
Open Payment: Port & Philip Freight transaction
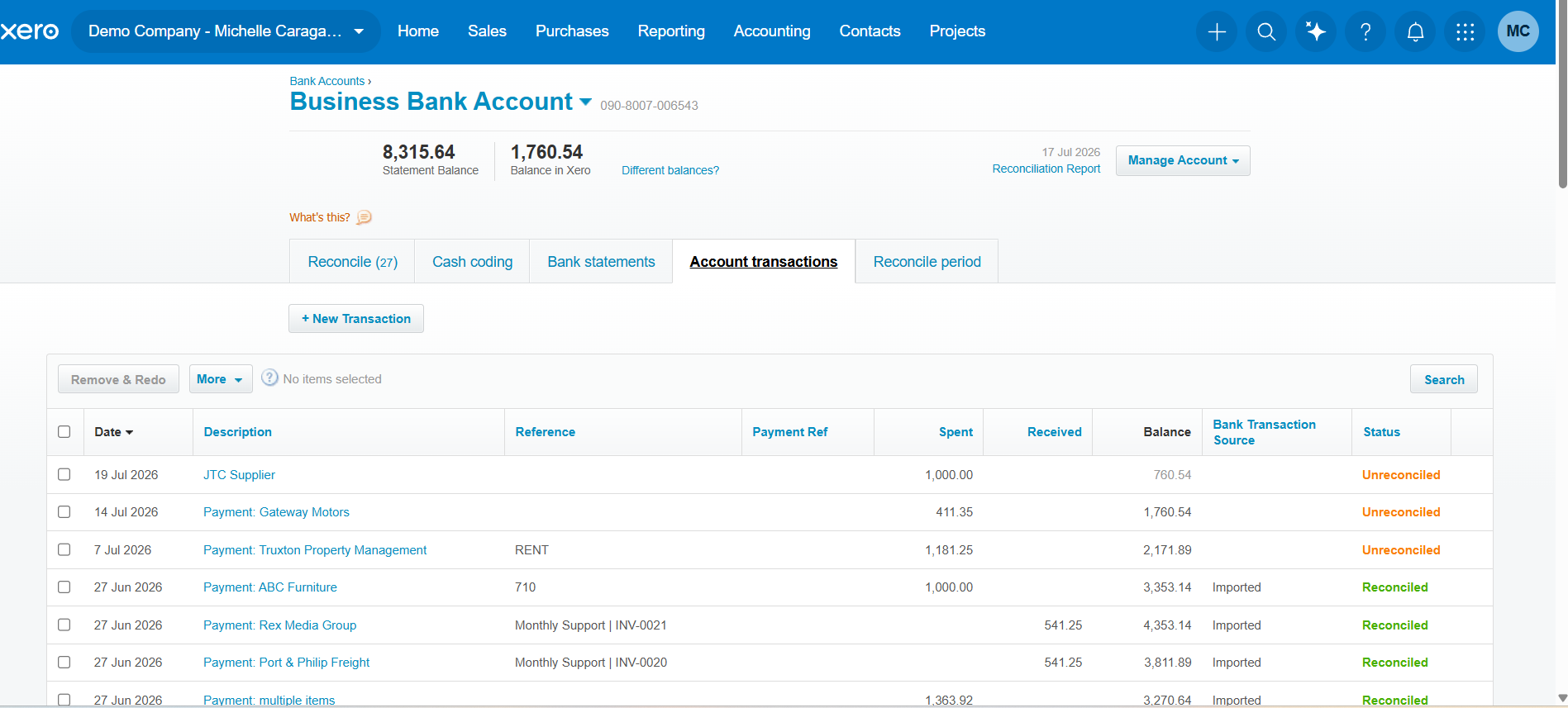tap(287, 663)
